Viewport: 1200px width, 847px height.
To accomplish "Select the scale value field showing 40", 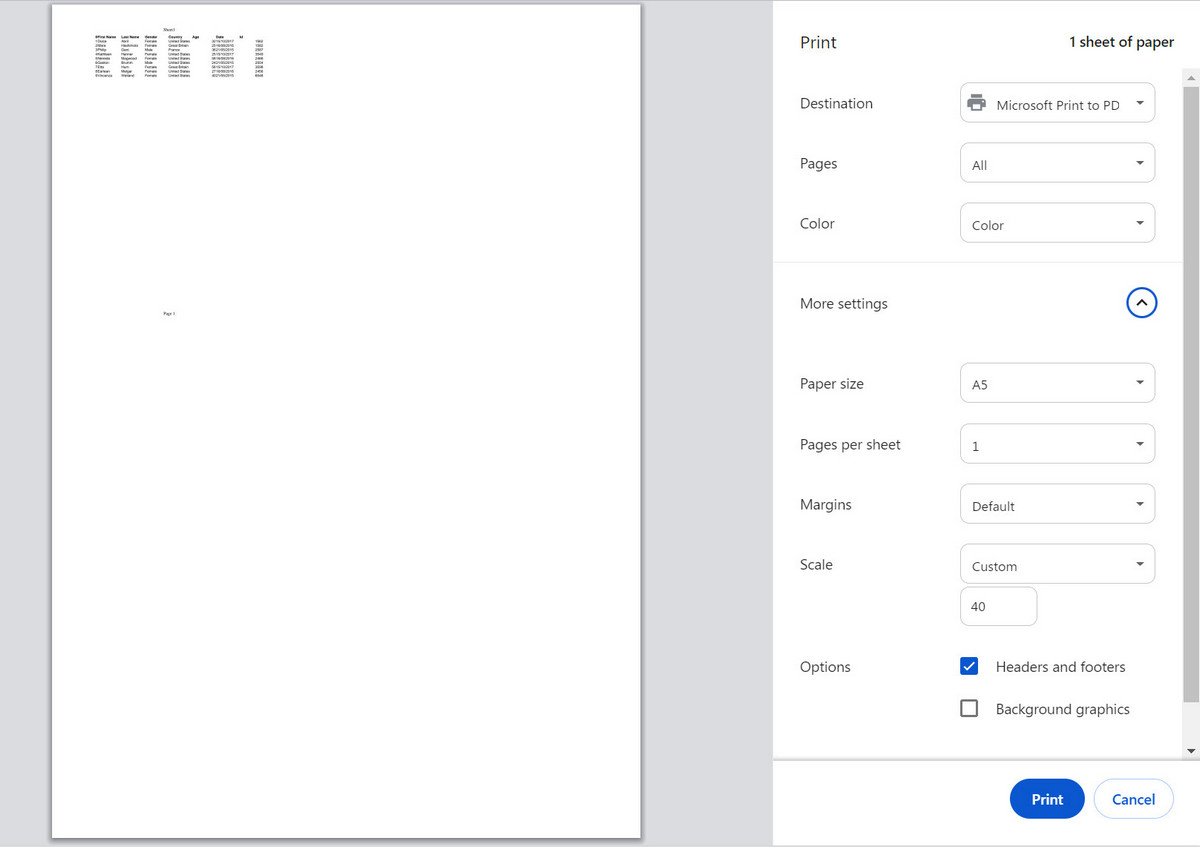I will tap(997, 606).
